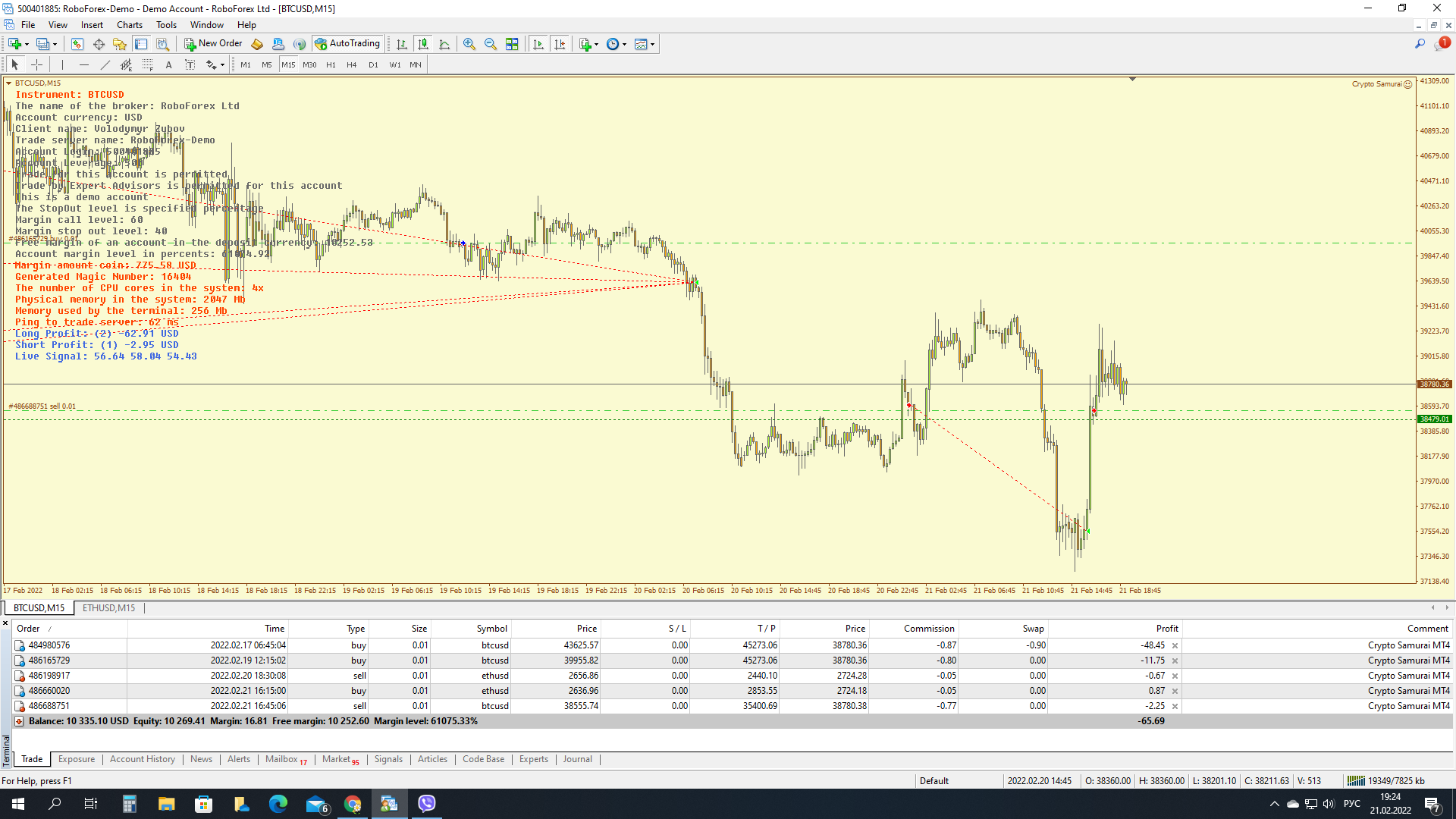Open the Charts menu
1456x819 pixels.
(x=130, y=25)
